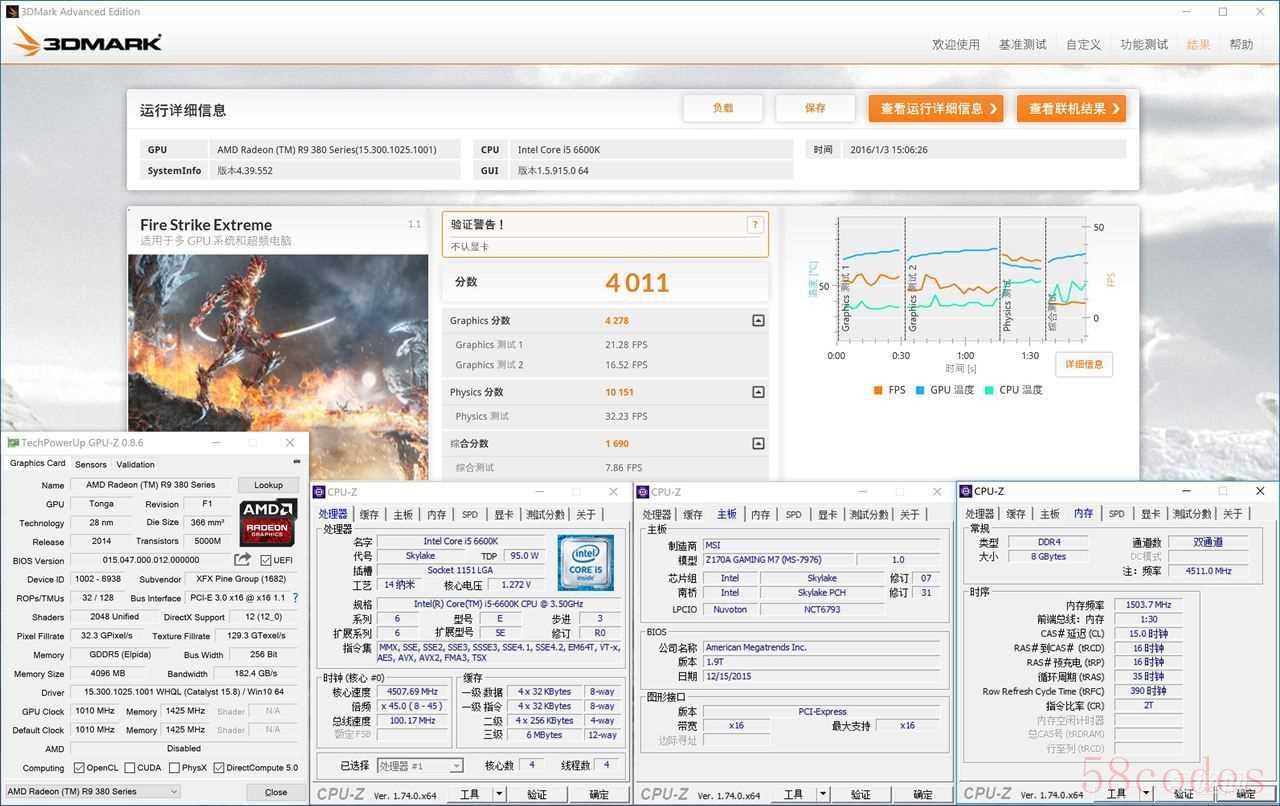Image resolution: width=1280 pixels, height=806 pixels.
Task: Switch to the Validation tab in GPU-Z
Action: (135, 464)
